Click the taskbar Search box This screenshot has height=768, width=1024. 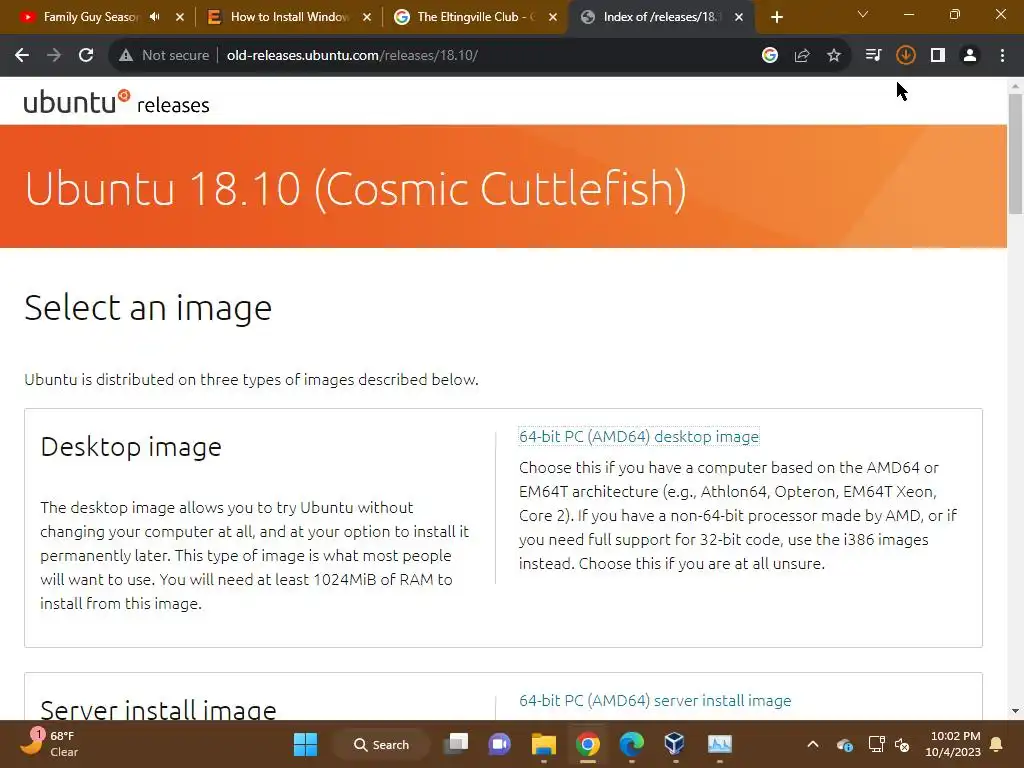coord(382,744)
